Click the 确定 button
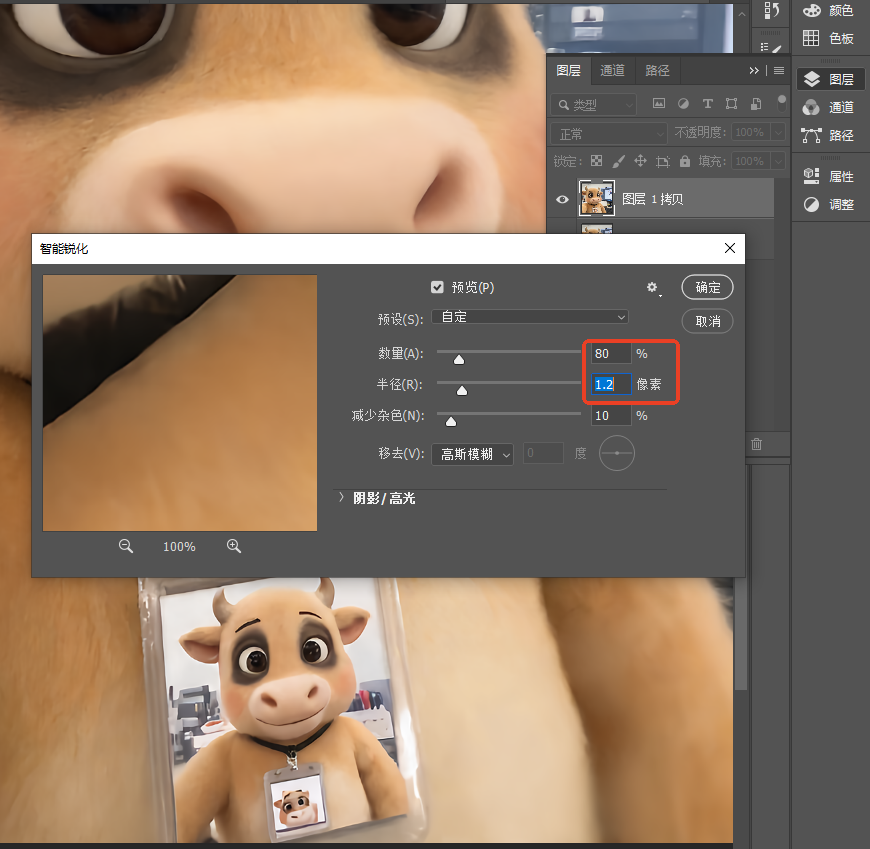The width and height of the screenshot is (870, 849). pos(707,287)
